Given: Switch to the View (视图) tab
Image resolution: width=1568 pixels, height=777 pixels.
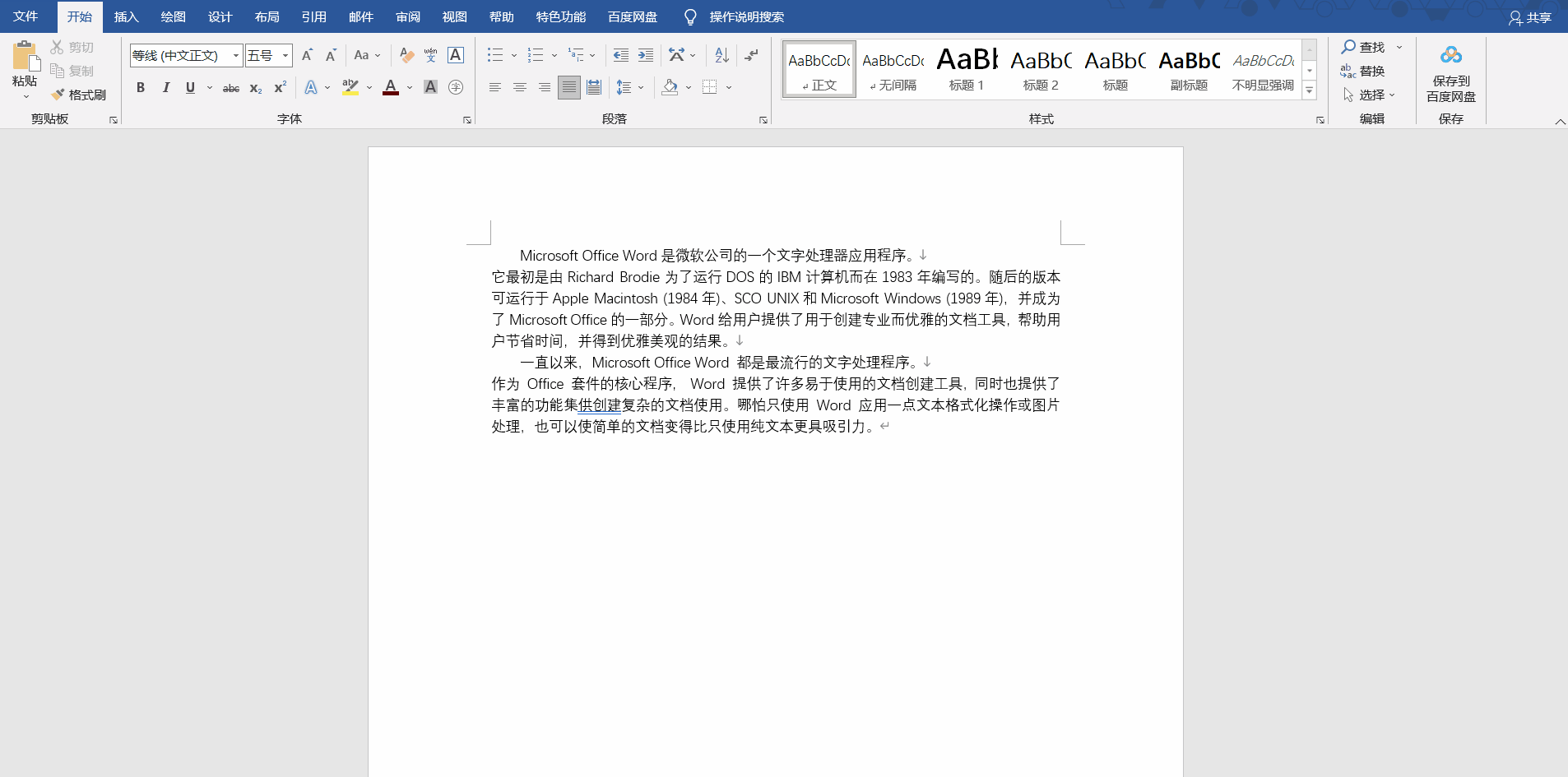Looking at the screenshot, I should 454,16.
